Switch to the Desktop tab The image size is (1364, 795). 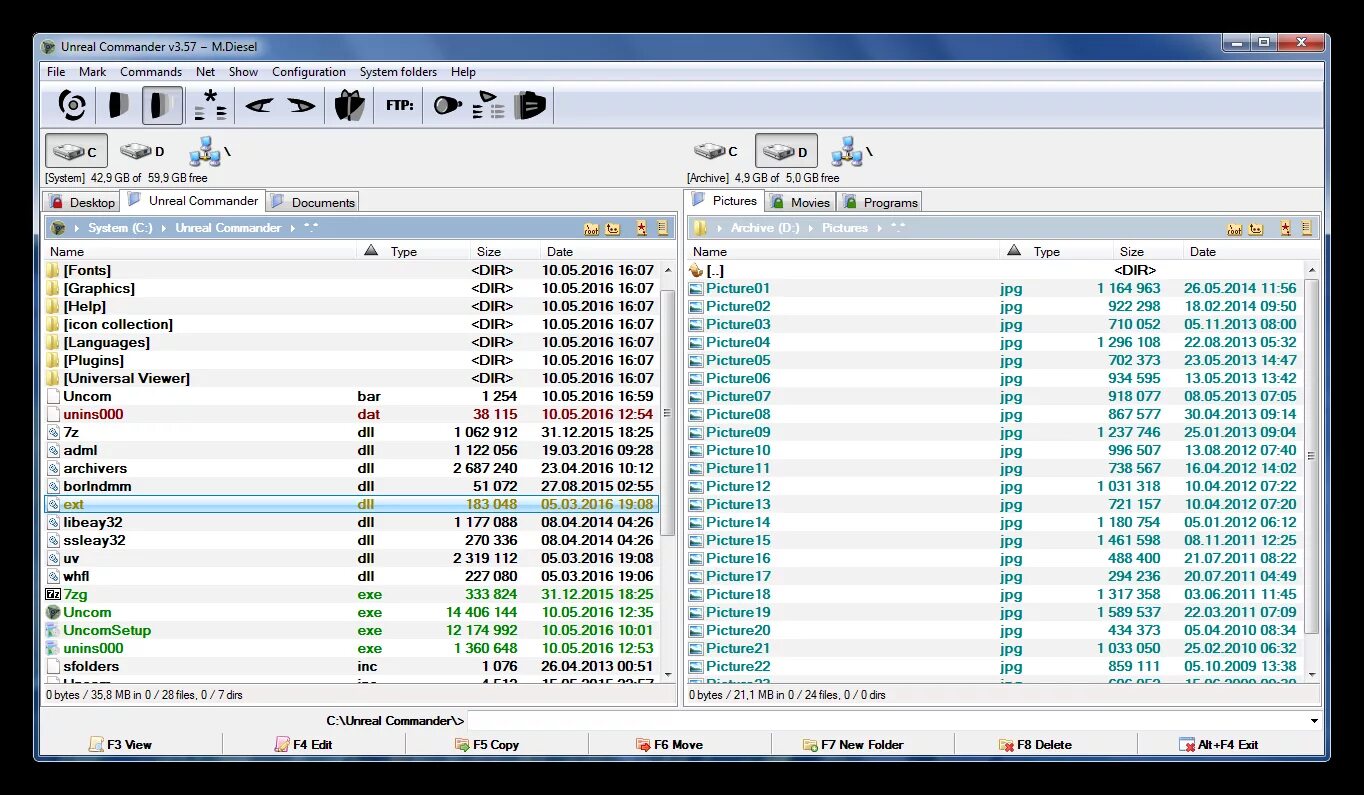[x=82, y=202]
